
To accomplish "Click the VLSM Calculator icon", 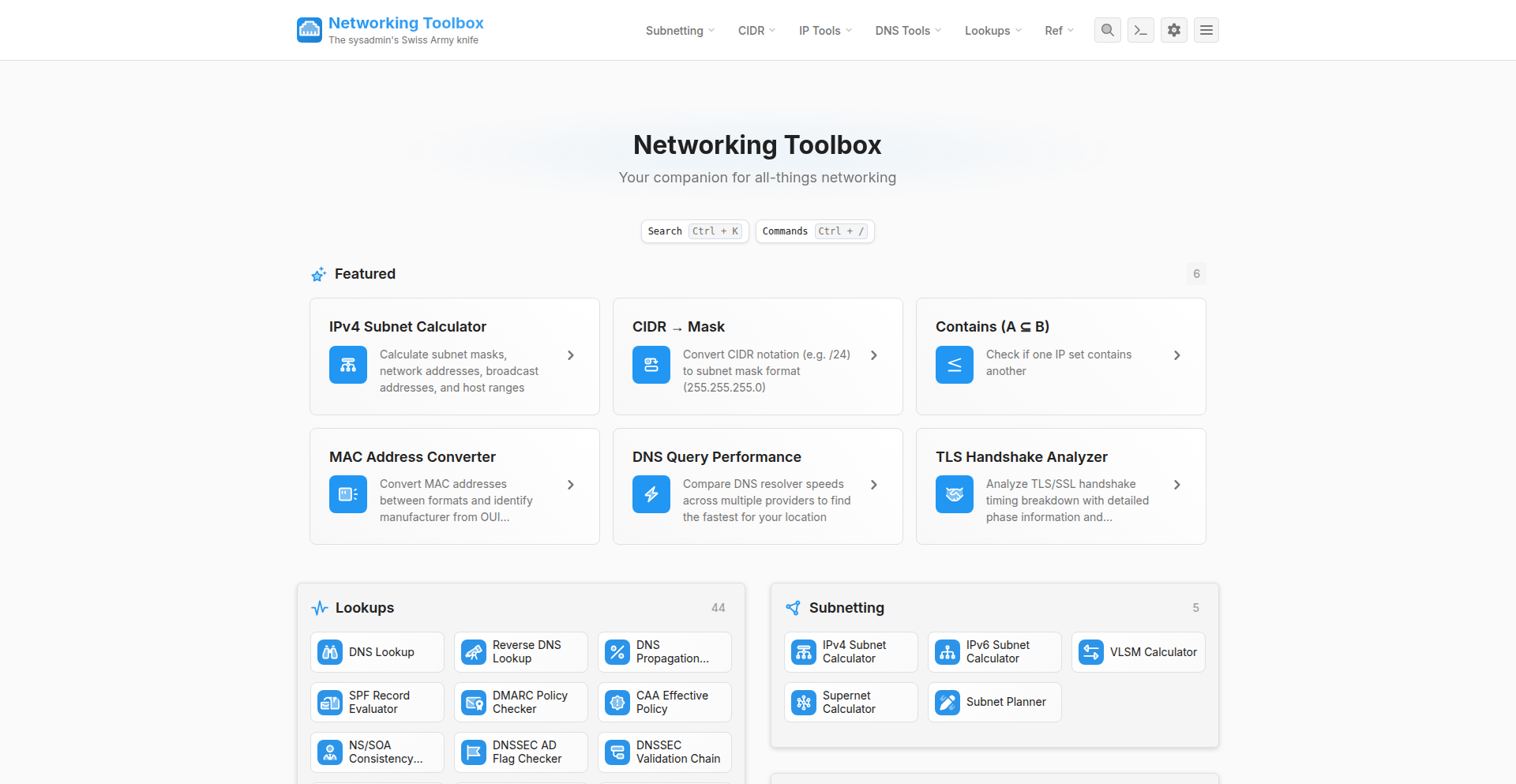I will 1091,652.
